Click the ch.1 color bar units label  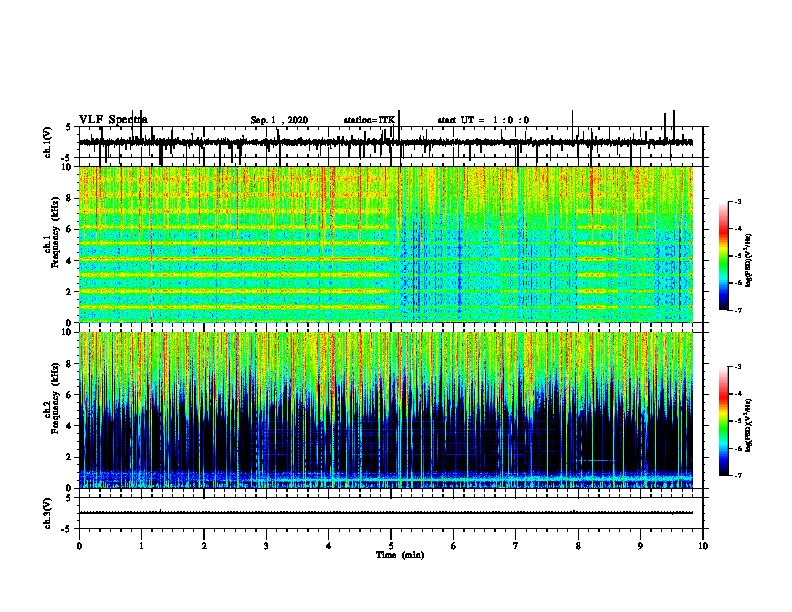[749, 260]
